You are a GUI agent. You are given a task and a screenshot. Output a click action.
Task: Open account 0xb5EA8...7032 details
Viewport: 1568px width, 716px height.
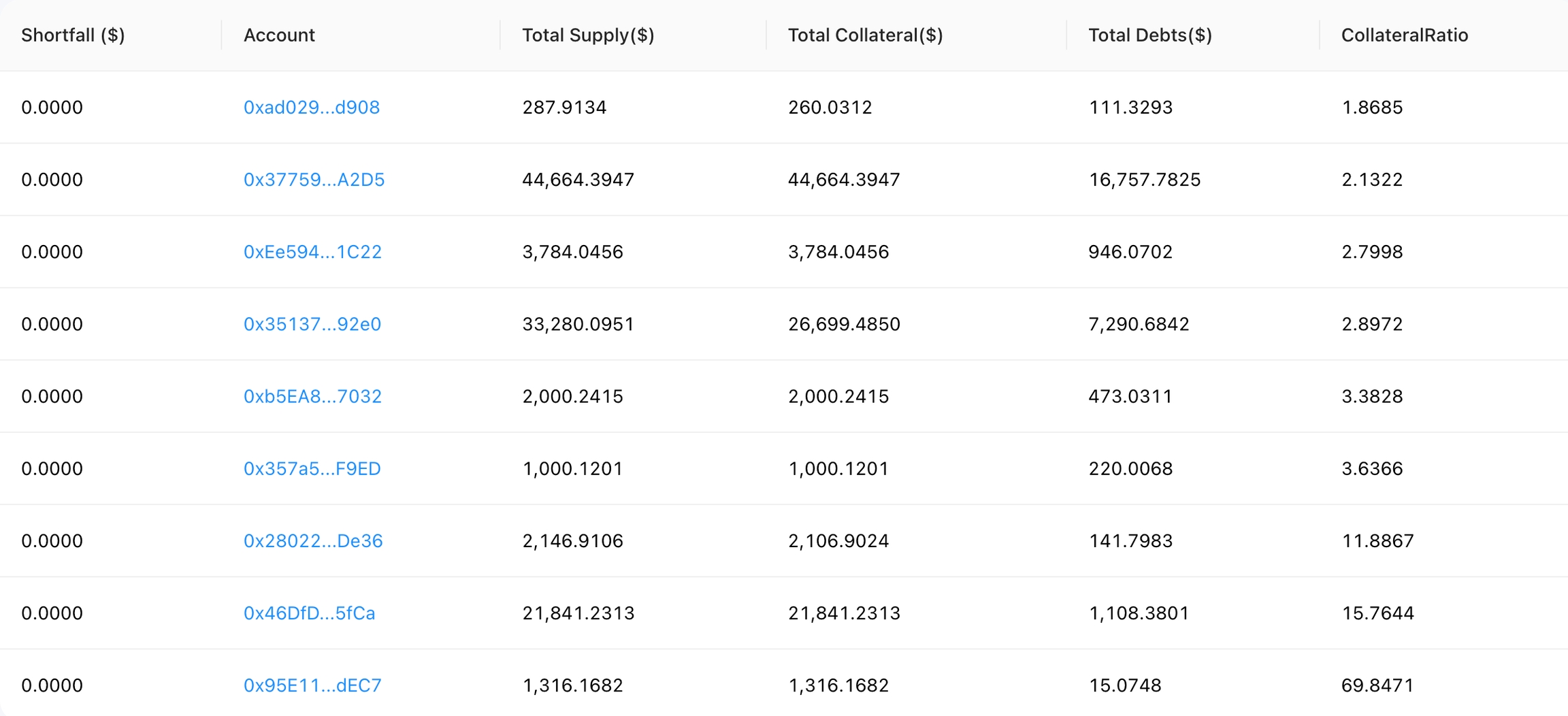pos(312,396)
